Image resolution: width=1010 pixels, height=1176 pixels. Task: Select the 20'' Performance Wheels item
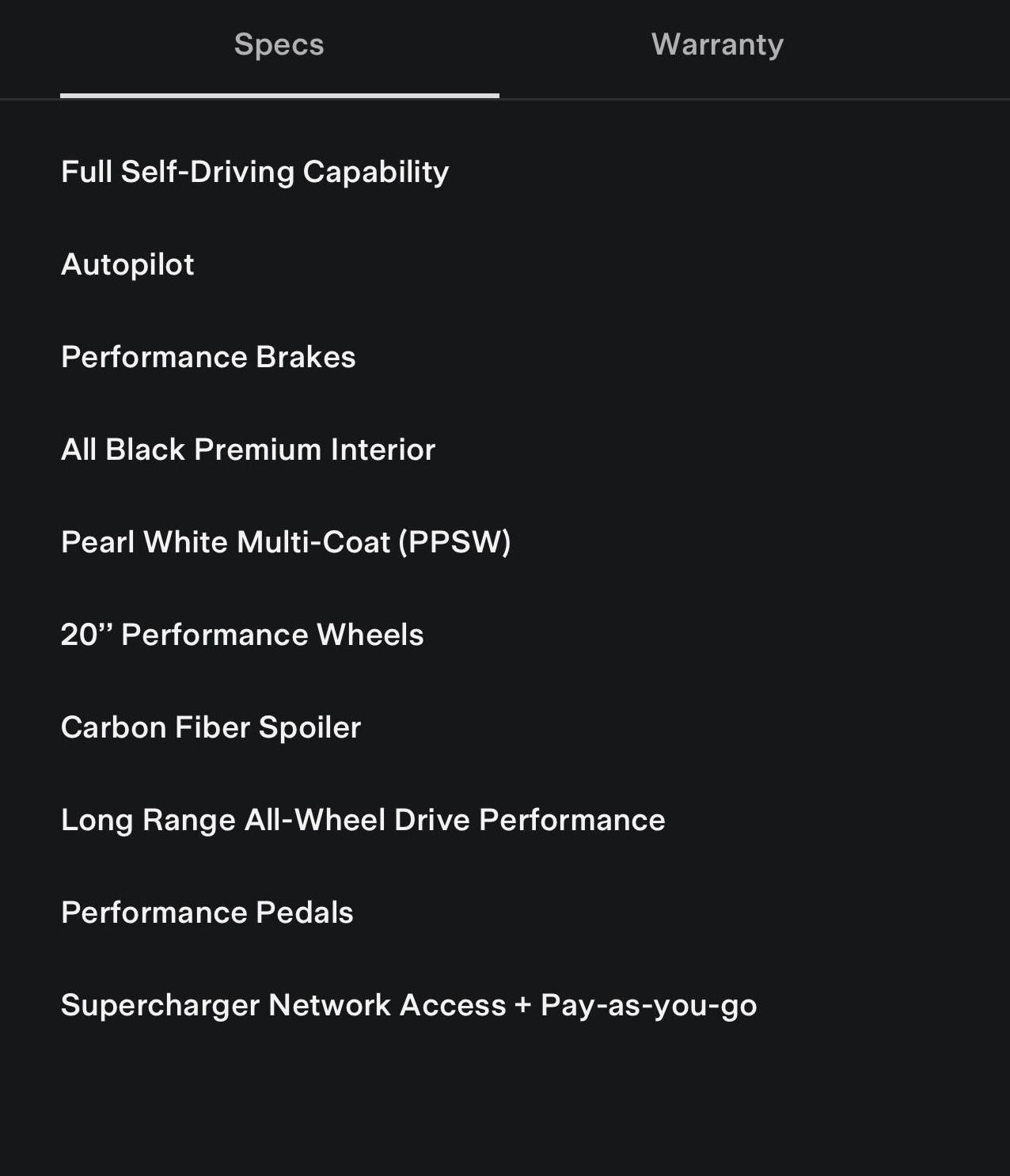(242, 635)
